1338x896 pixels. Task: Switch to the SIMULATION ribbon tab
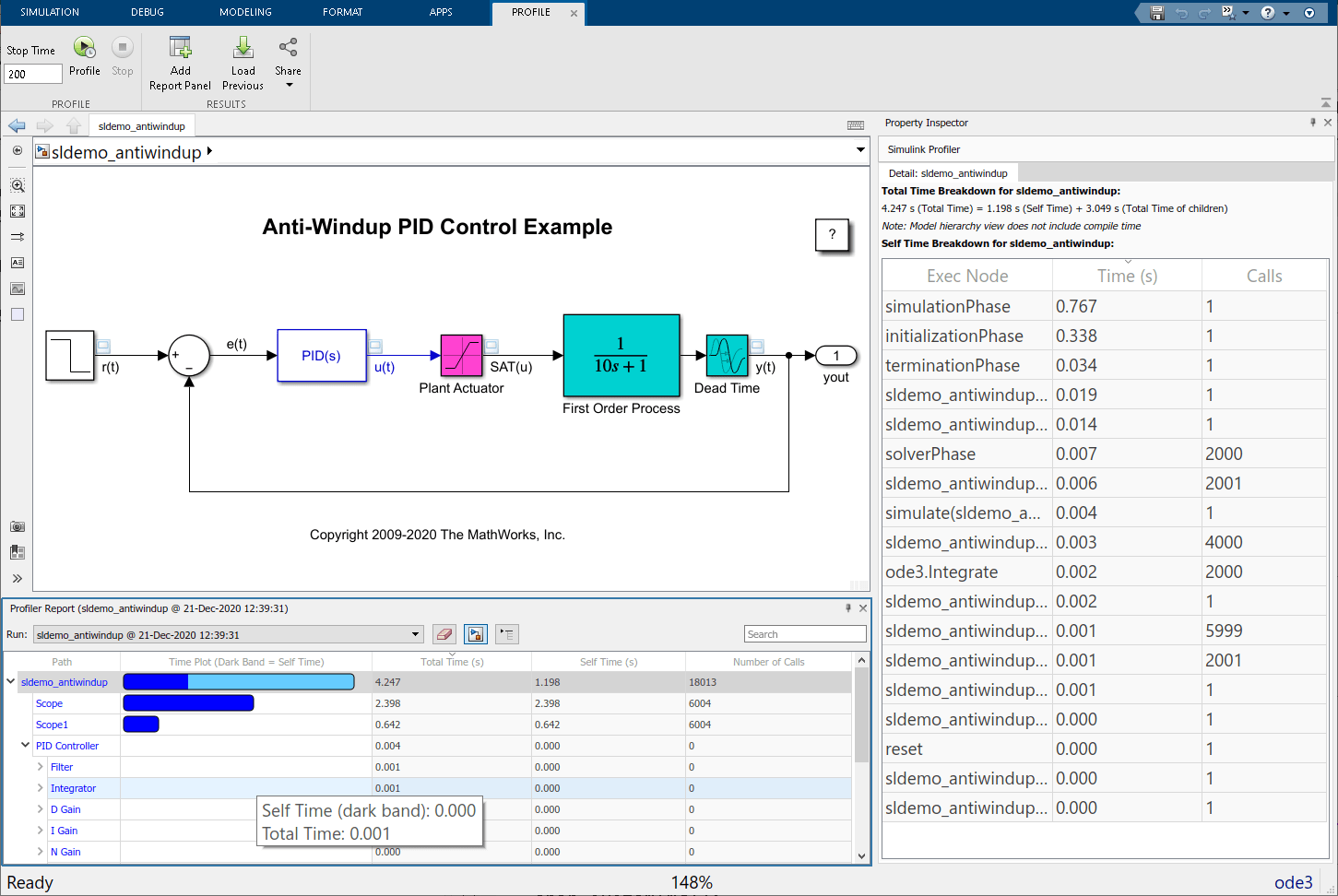tap(50, 12)
